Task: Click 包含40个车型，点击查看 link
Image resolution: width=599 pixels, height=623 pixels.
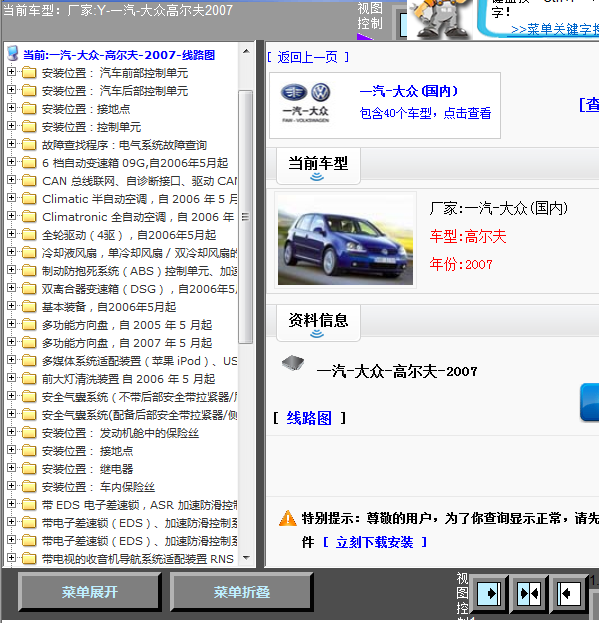Action: (425, 113)
